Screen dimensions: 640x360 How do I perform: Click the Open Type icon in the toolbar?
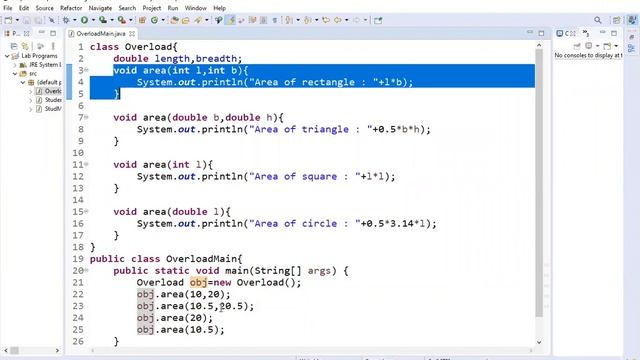(x=174, y=20)
